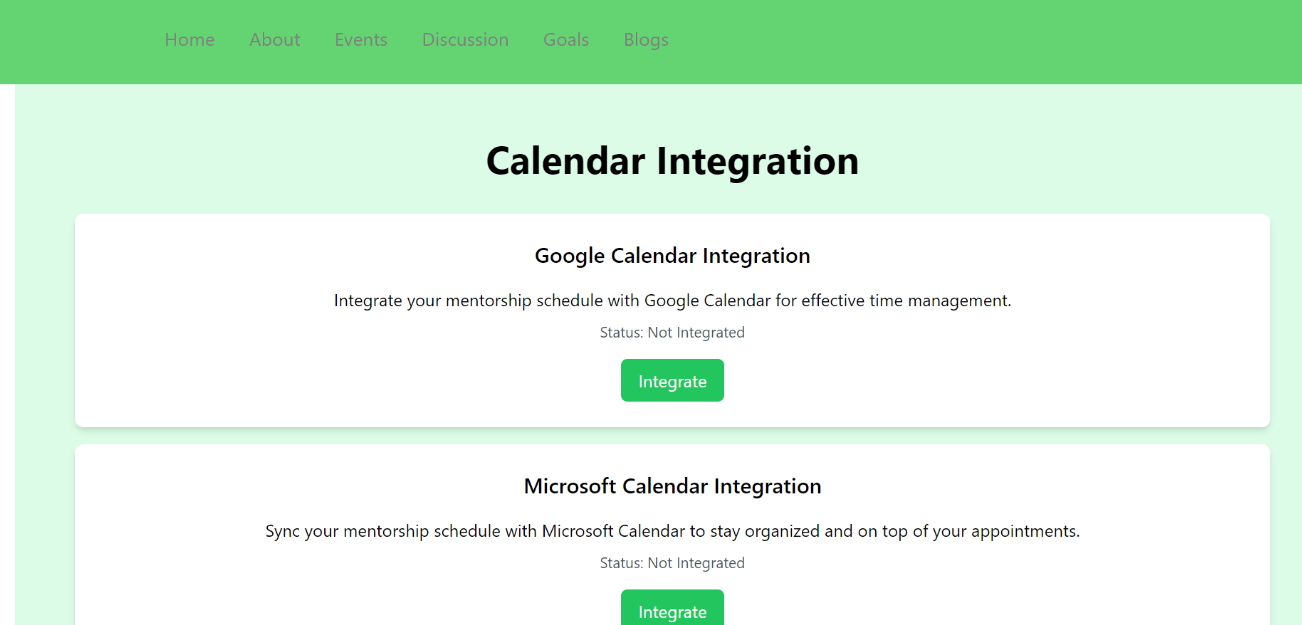
Task: Click the Google Calendar Integration card title
Action: (672, 256)
